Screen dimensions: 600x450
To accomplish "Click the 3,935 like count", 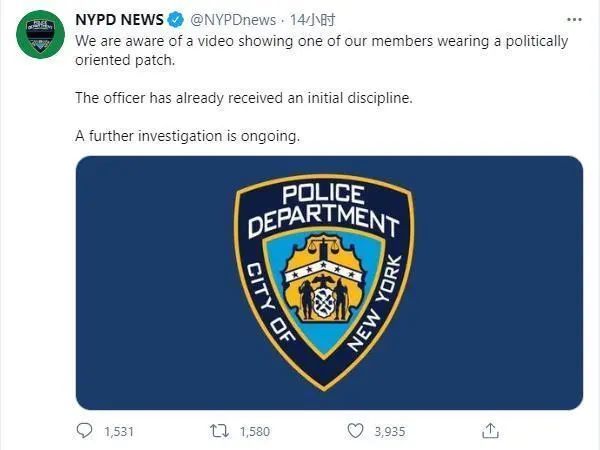I will pos(391,431).
